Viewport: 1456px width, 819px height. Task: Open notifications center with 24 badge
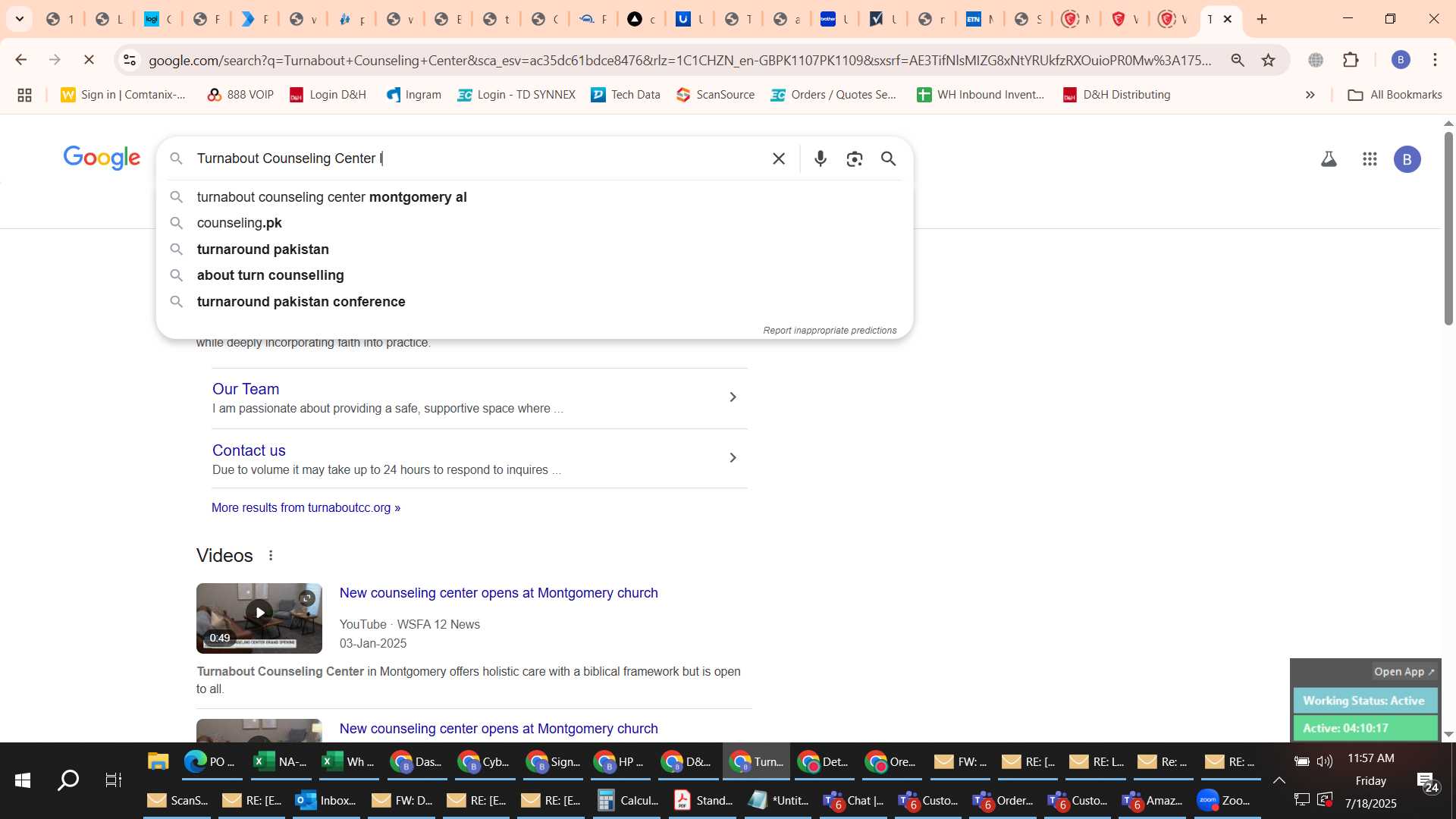click(x=1427, y=781)
